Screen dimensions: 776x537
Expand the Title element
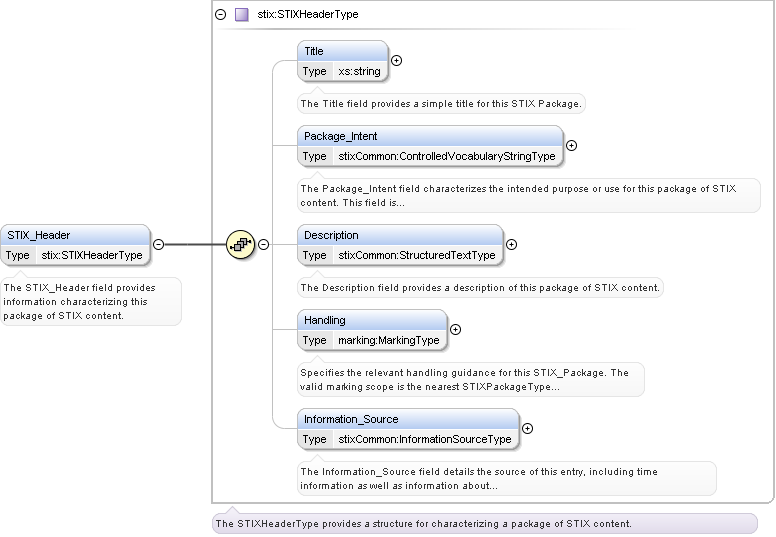coord(396,60)
